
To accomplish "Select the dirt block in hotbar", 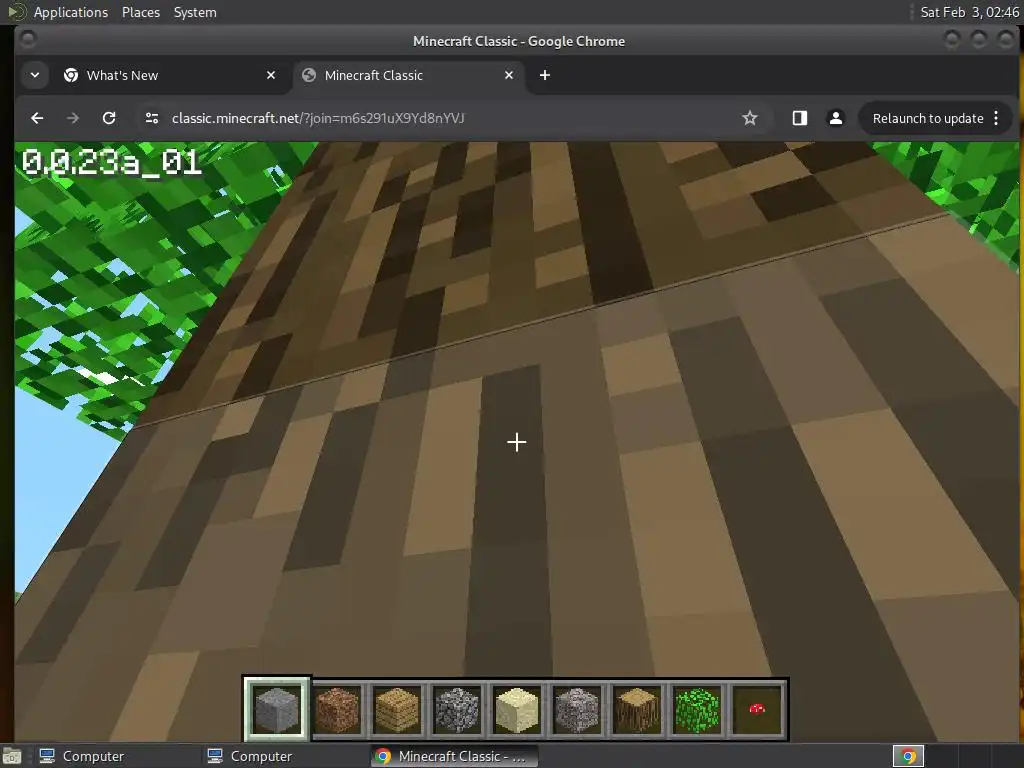I will (x=337, y=709).
